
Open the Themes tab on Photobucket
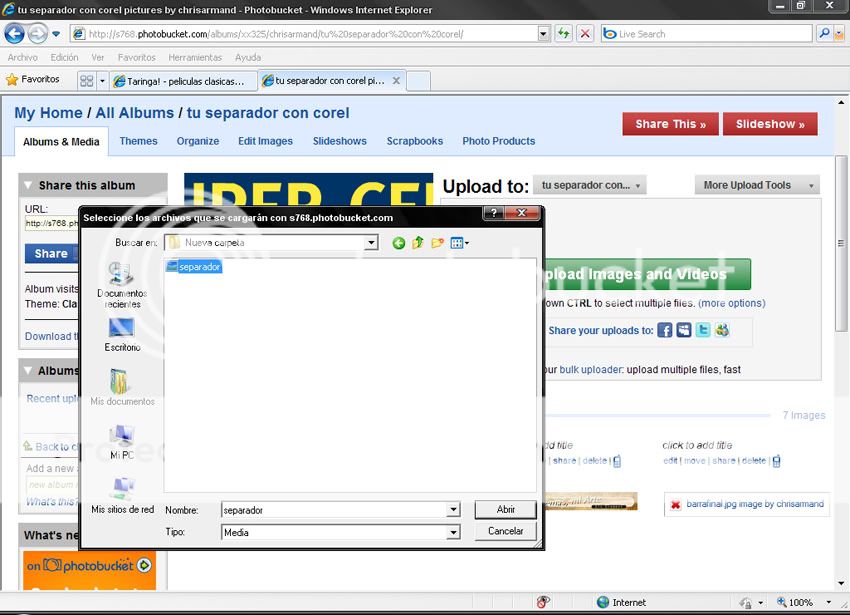pos(138,141)
